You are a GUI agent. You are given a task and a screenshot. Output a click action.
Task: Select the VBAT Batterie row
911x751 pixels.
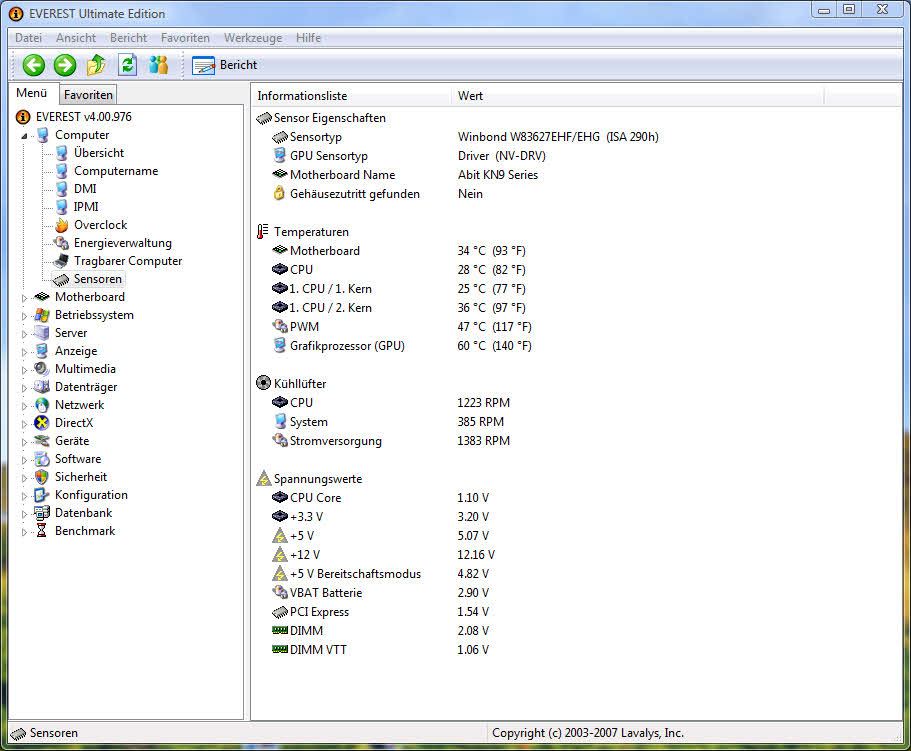(381, 593)
